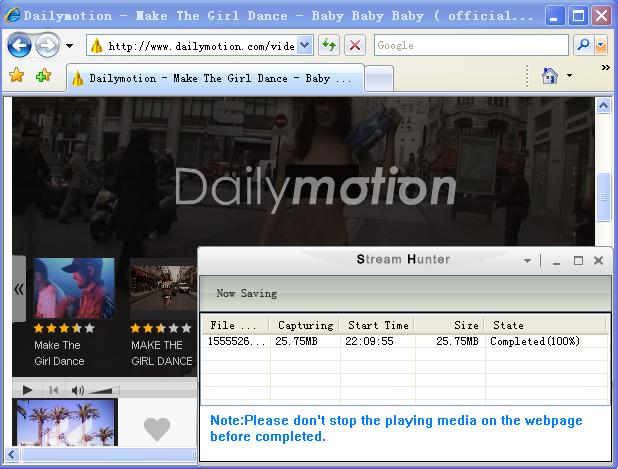Maximize the Stream Hunter window
618x469 pixels.
[x=578, y=261]
